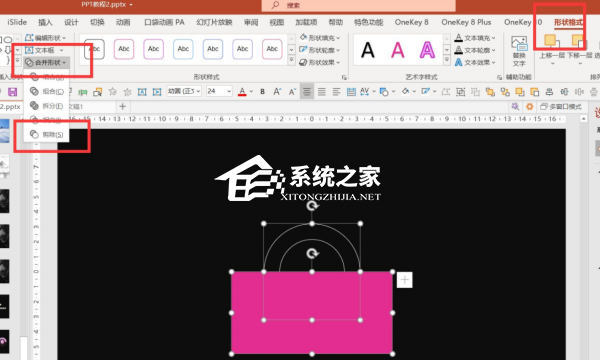Open the 文本效果 text effects dropdown
The width and height of the screenshot is (600, 360).
[x=475, y=62]
